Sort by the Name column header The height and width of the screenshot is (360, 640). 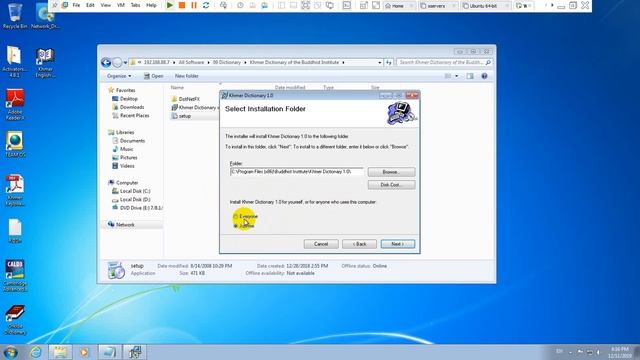(177, 87)
